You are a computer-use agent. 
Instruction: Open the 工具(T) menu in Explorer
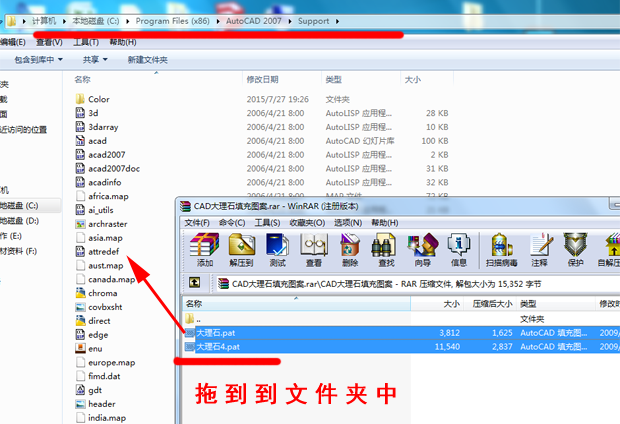86,42
